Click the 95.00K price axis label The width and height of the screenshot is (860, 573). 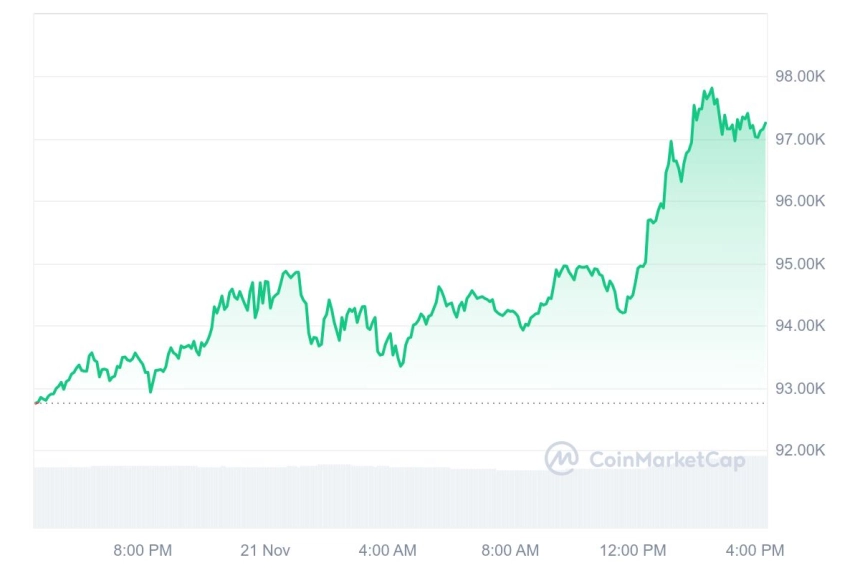(x=800, y=264)
